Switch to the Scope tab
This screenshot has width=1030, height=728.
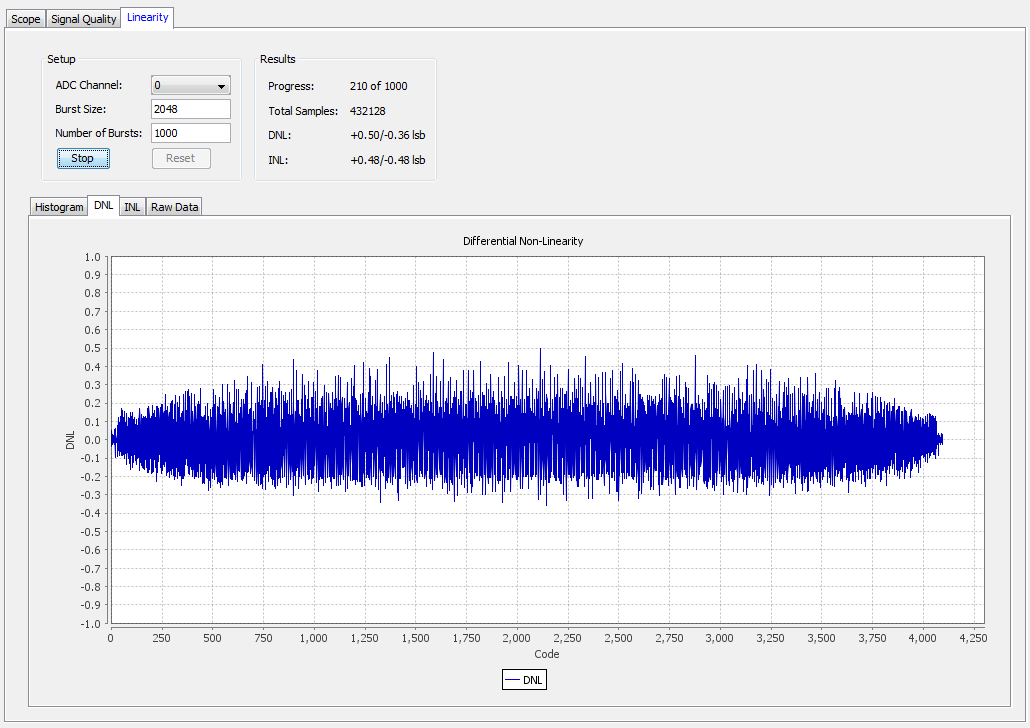(25, 19)
